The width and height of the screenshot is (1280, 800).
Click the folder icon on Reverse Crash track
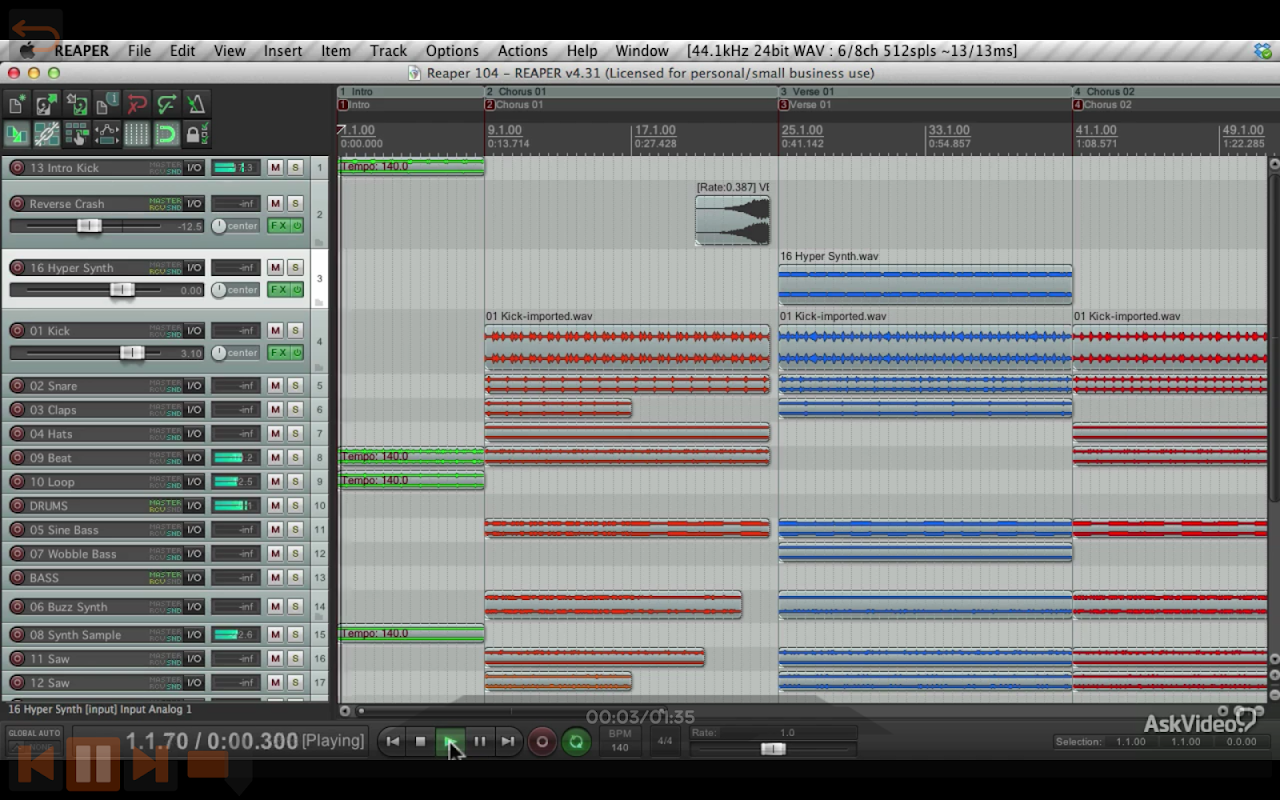319,241
